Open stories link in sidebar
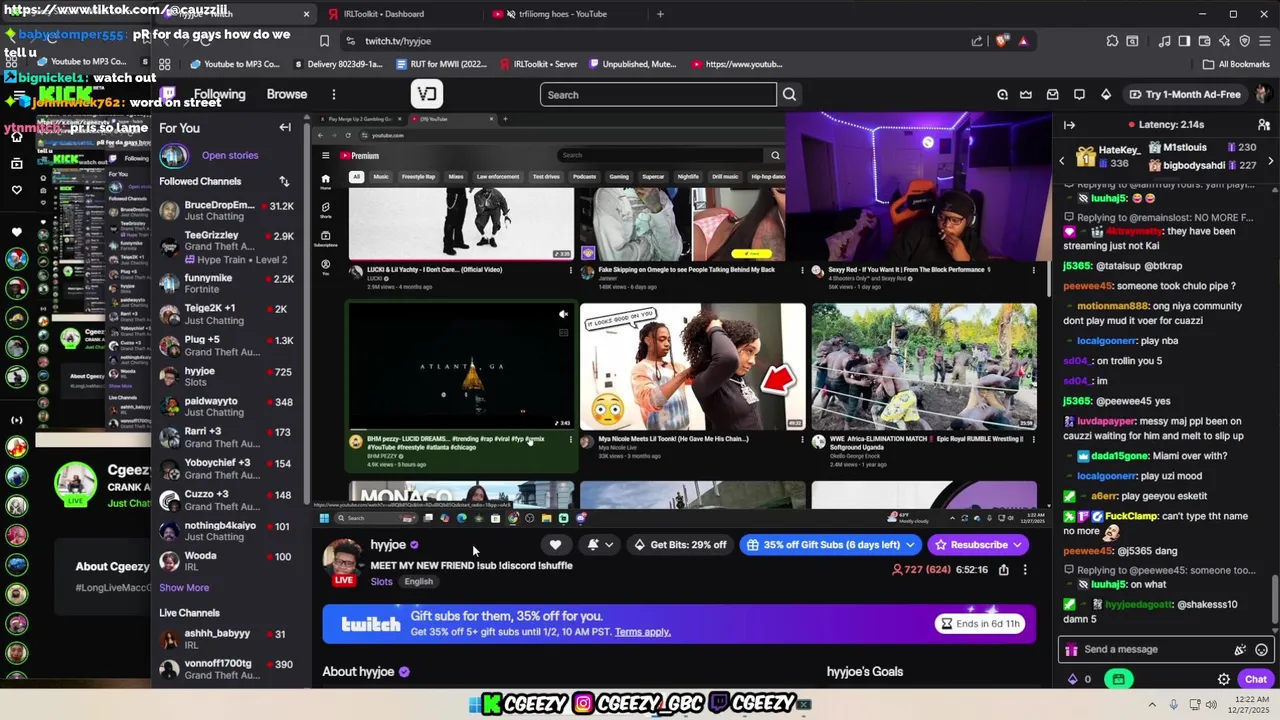This screenshot has width=1280, height=720. [230, 155]
